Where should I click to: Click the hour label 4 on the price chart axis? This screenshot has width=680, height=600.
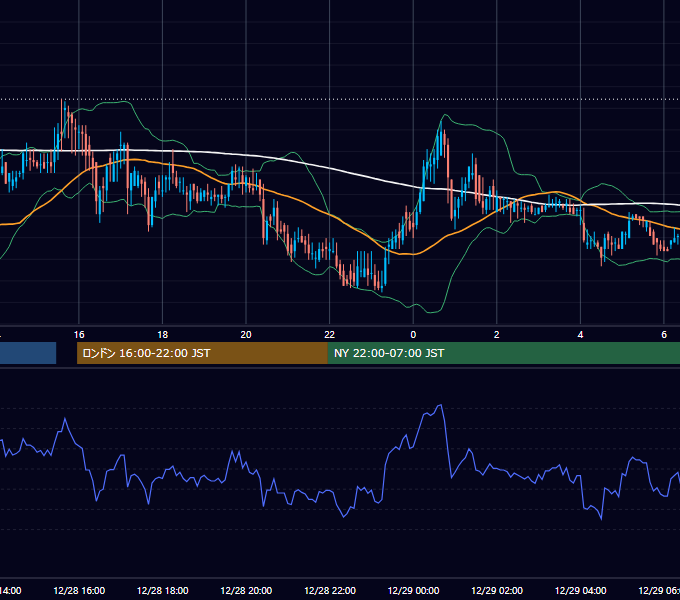pos(580,335)
